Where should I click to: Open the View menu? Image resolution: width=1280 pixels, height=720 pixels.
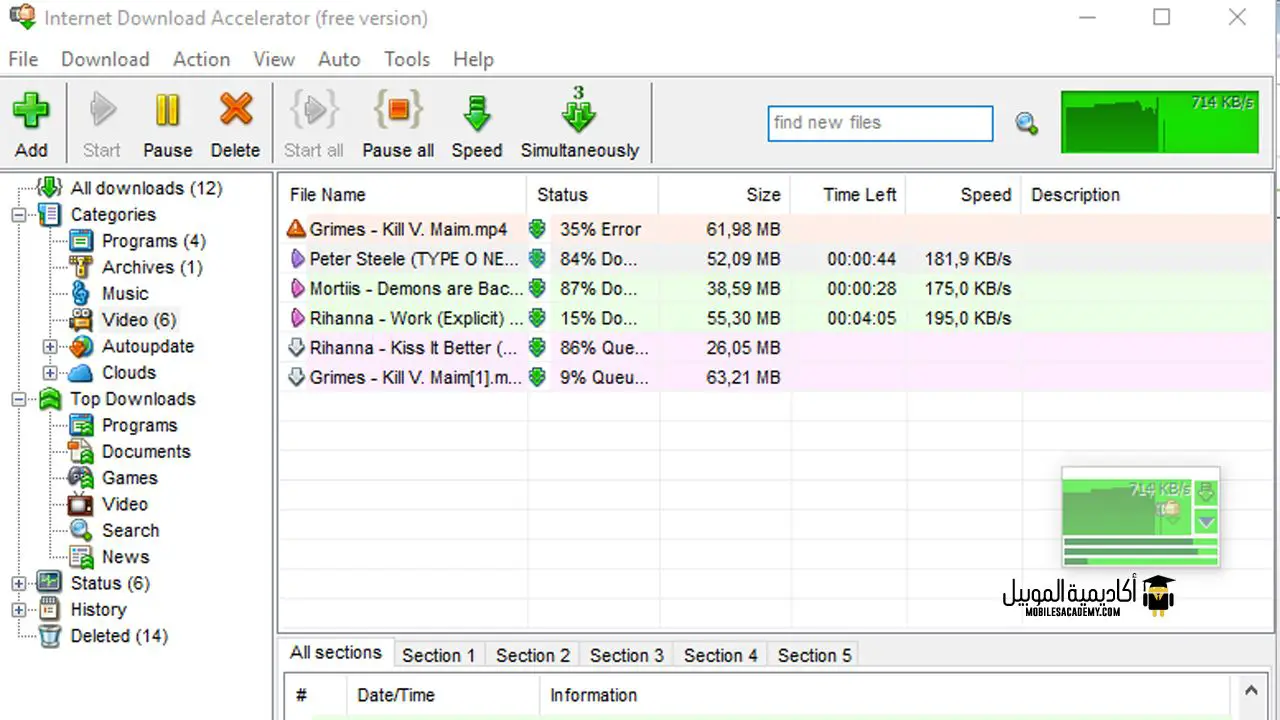(x=274, y=59)
